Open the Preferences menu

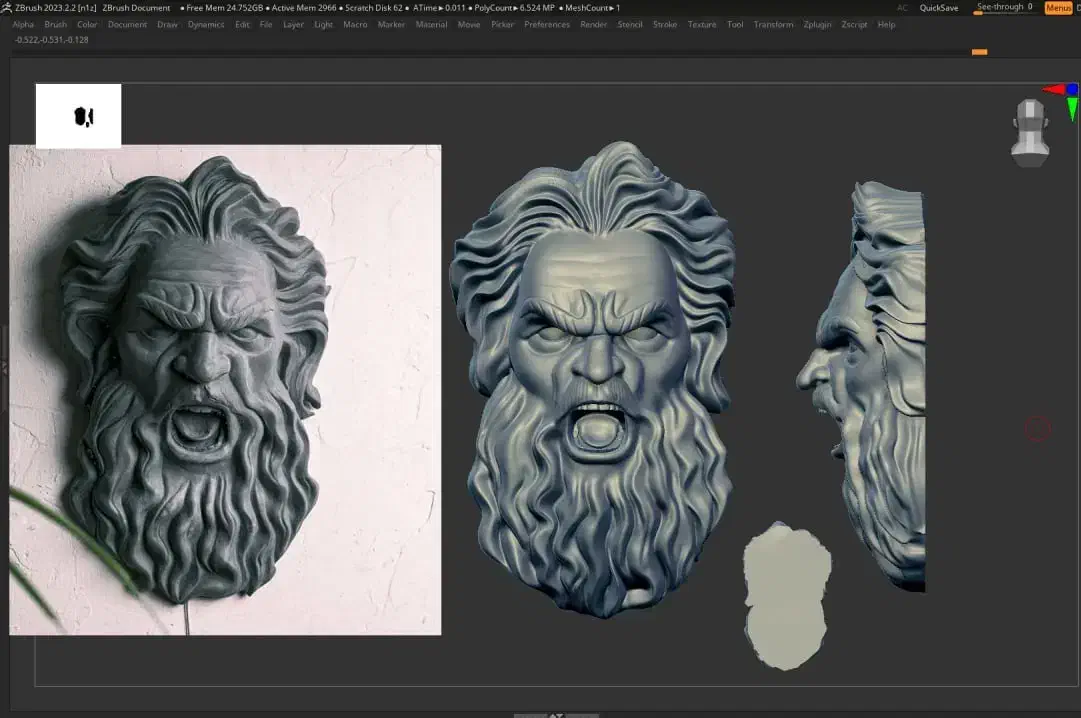[547, 24]
